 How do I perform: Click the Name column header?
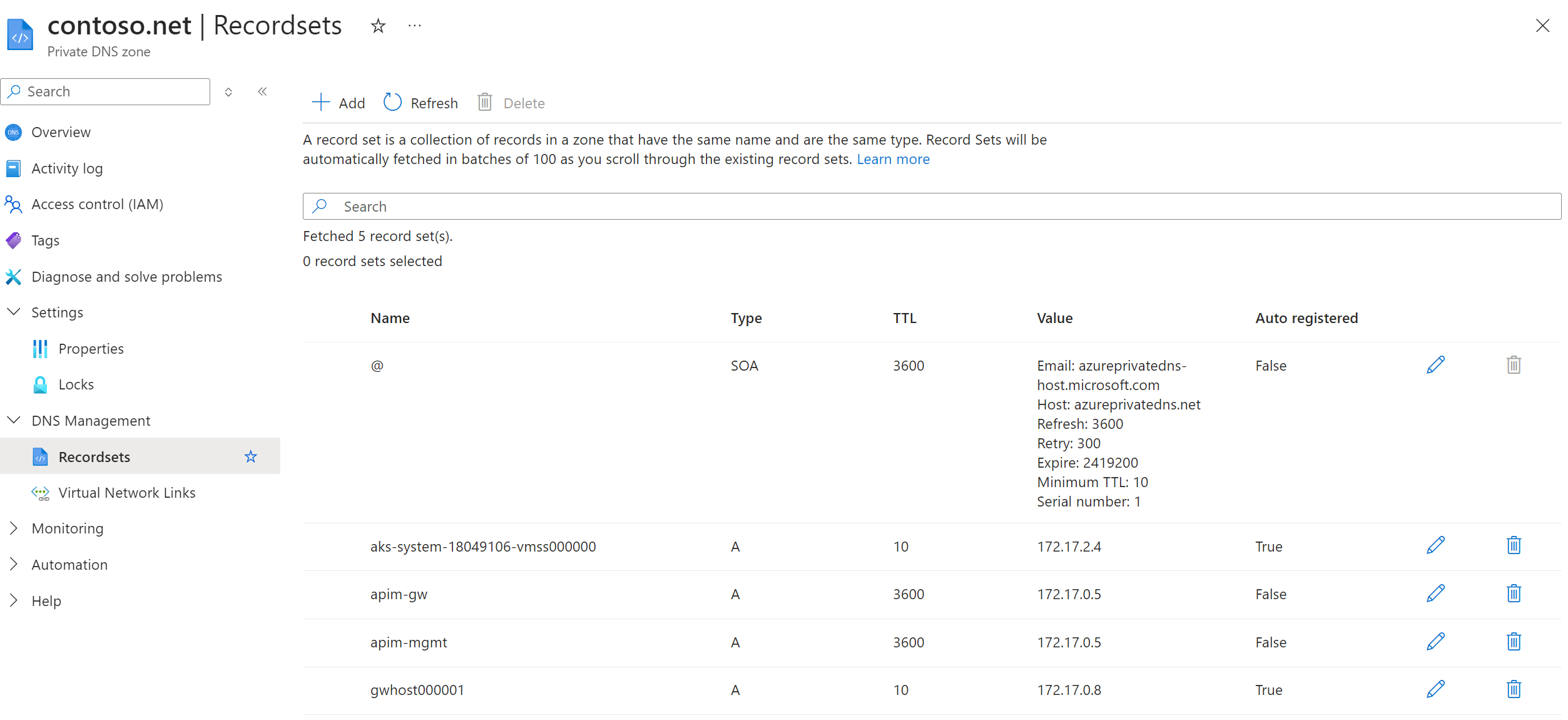pos(390,318)
